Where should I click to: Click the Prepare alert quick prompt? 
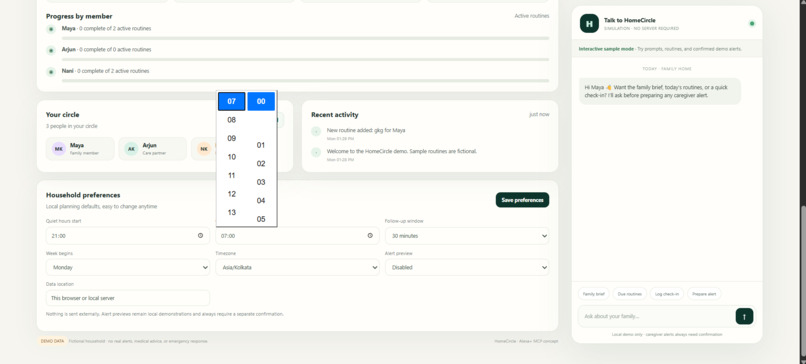click(x=704, y=294)
